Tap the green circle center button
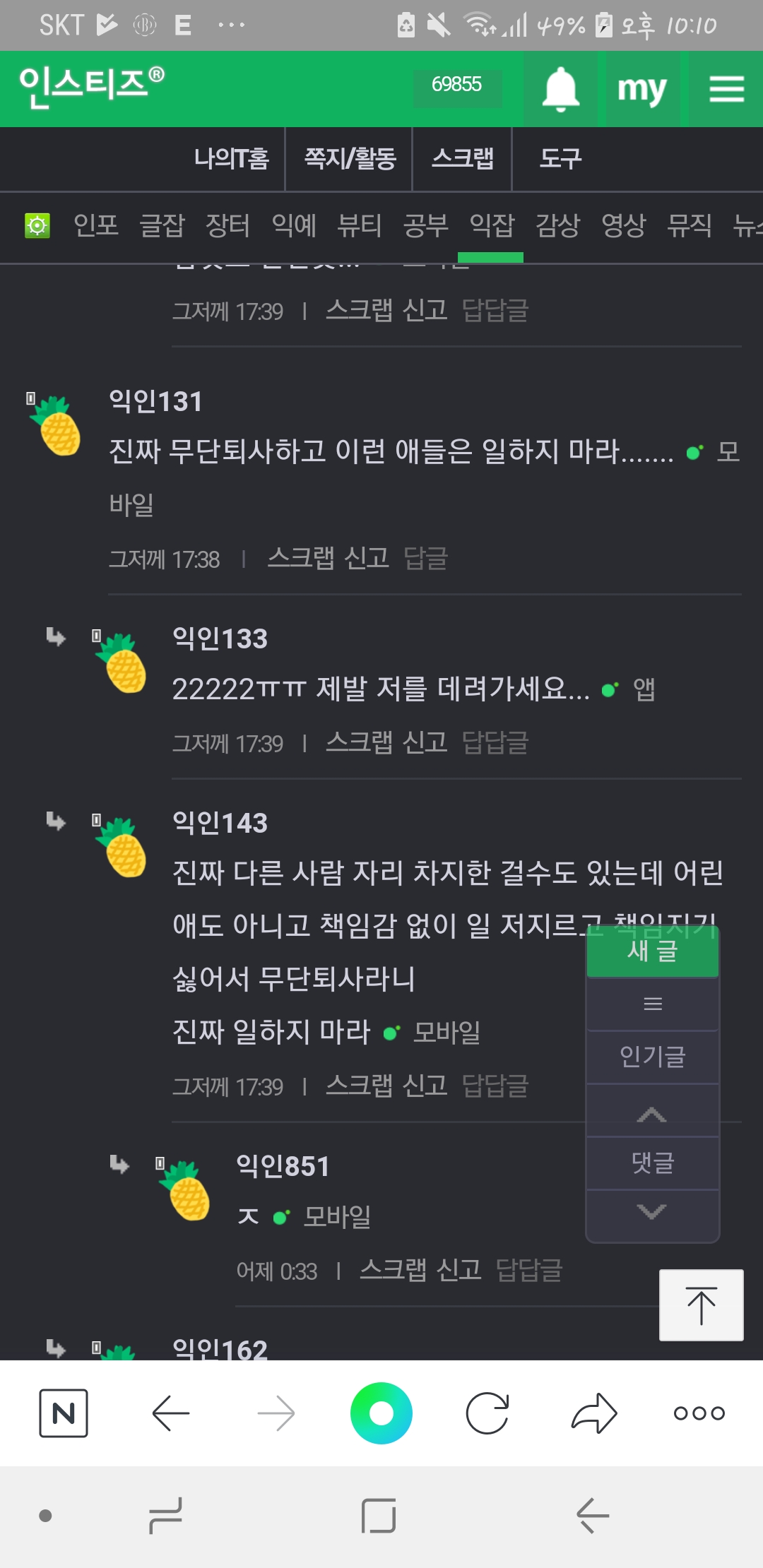 (x=381, y=1413)
